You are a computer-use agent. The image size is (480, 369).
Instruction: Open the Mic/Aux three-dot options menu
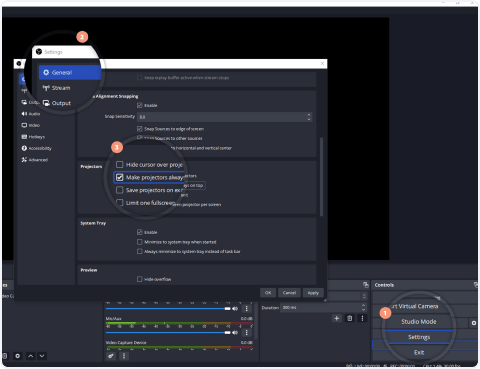point(247,332)
